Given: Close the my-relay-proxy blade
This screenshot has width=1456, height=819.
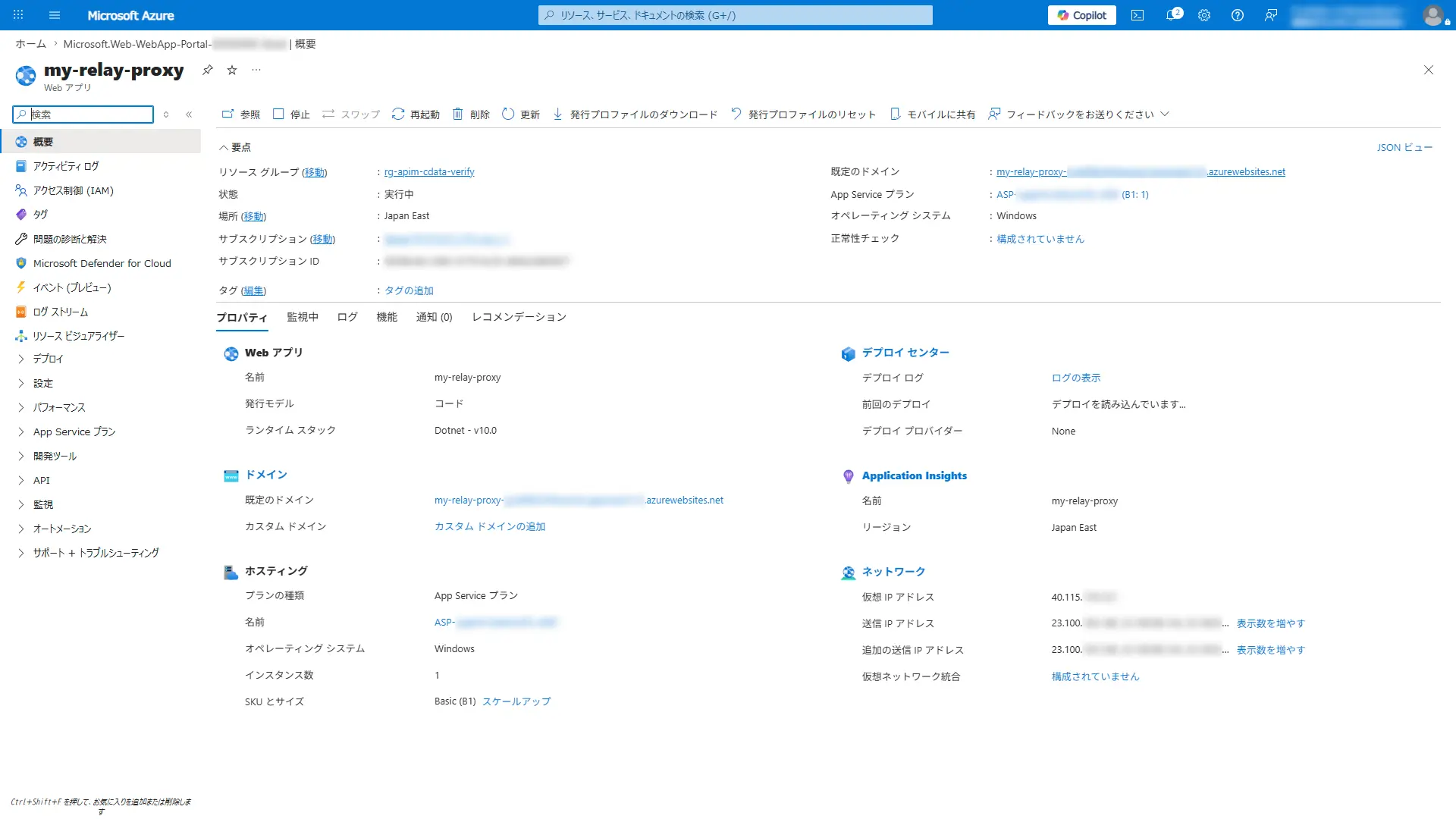Looking at the screenshot, I should (x=1429, y=70).
